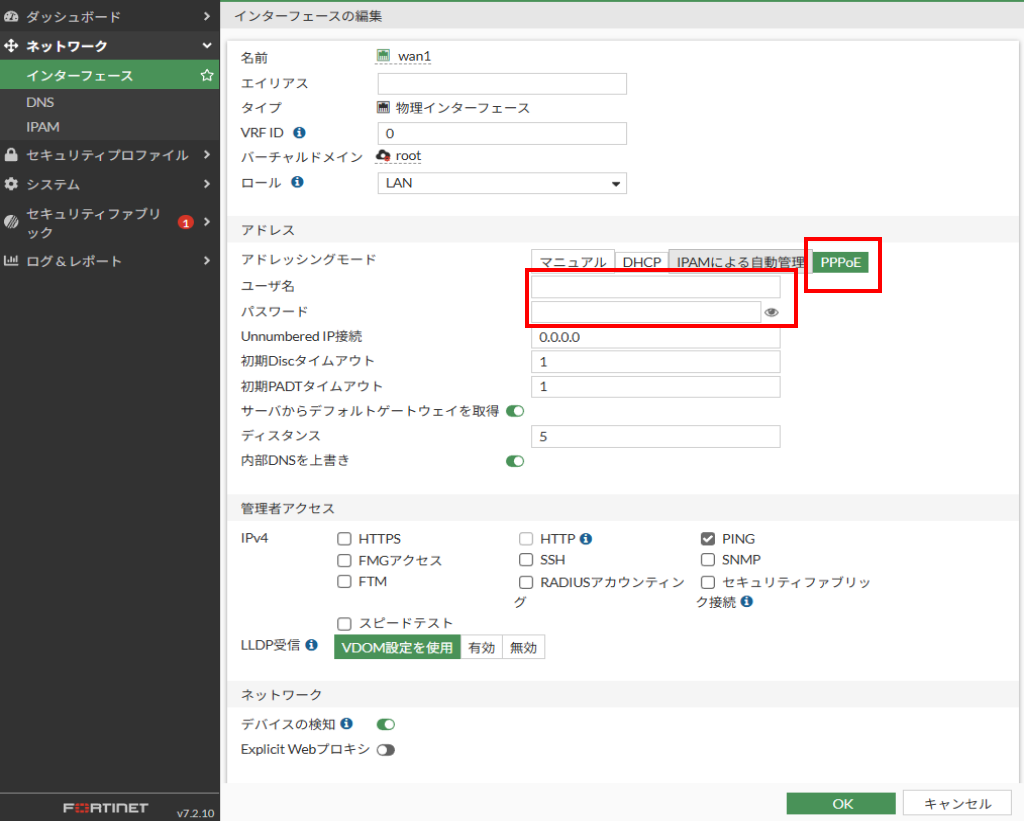The height and width of the screenshot is (821, 1025).
Task: Uncheck the PING access checkbox
Action: pos(708,539)
